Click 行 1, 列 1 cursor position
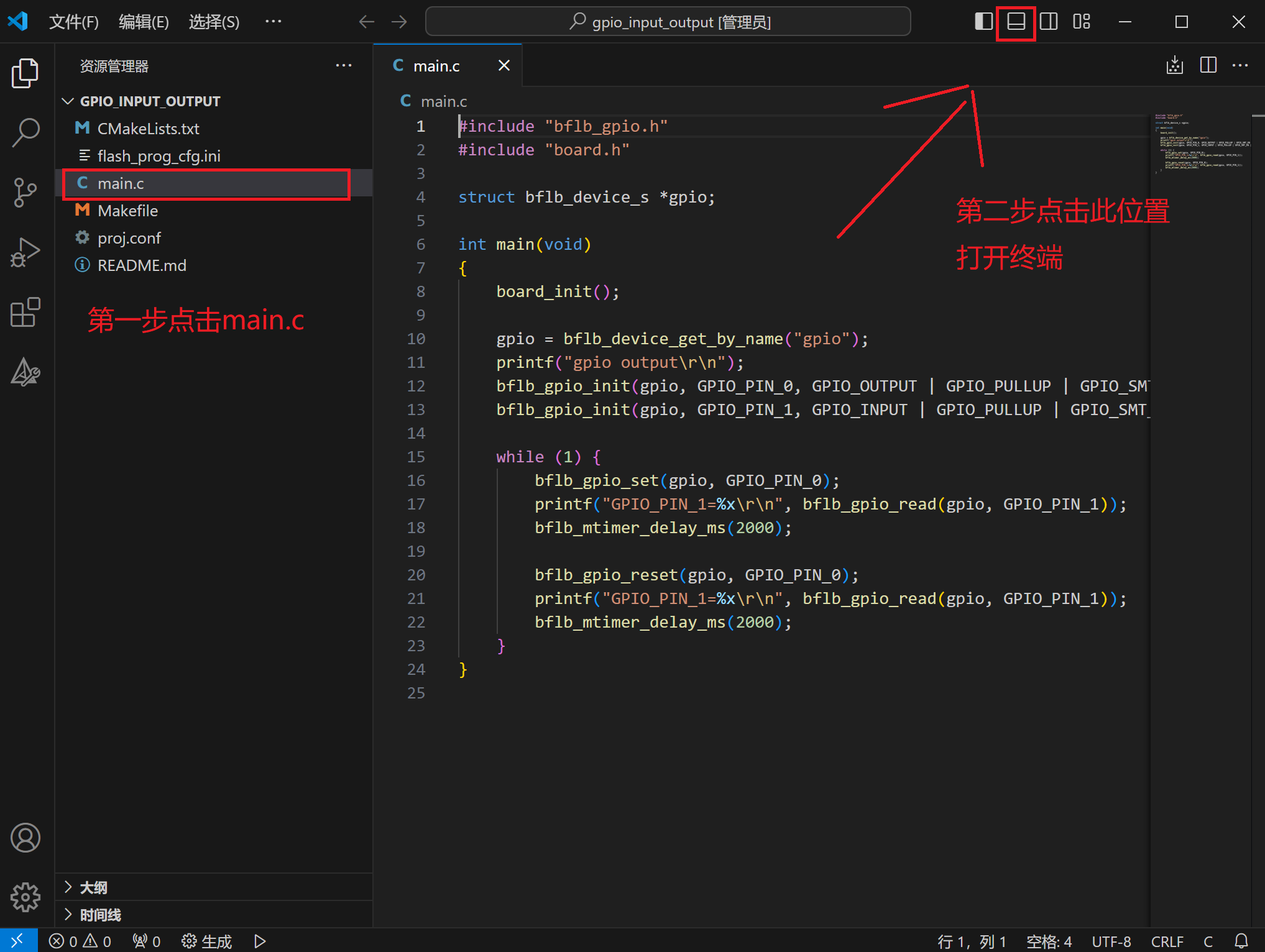This screenshot has height=952, width=1265. (972, 941)
